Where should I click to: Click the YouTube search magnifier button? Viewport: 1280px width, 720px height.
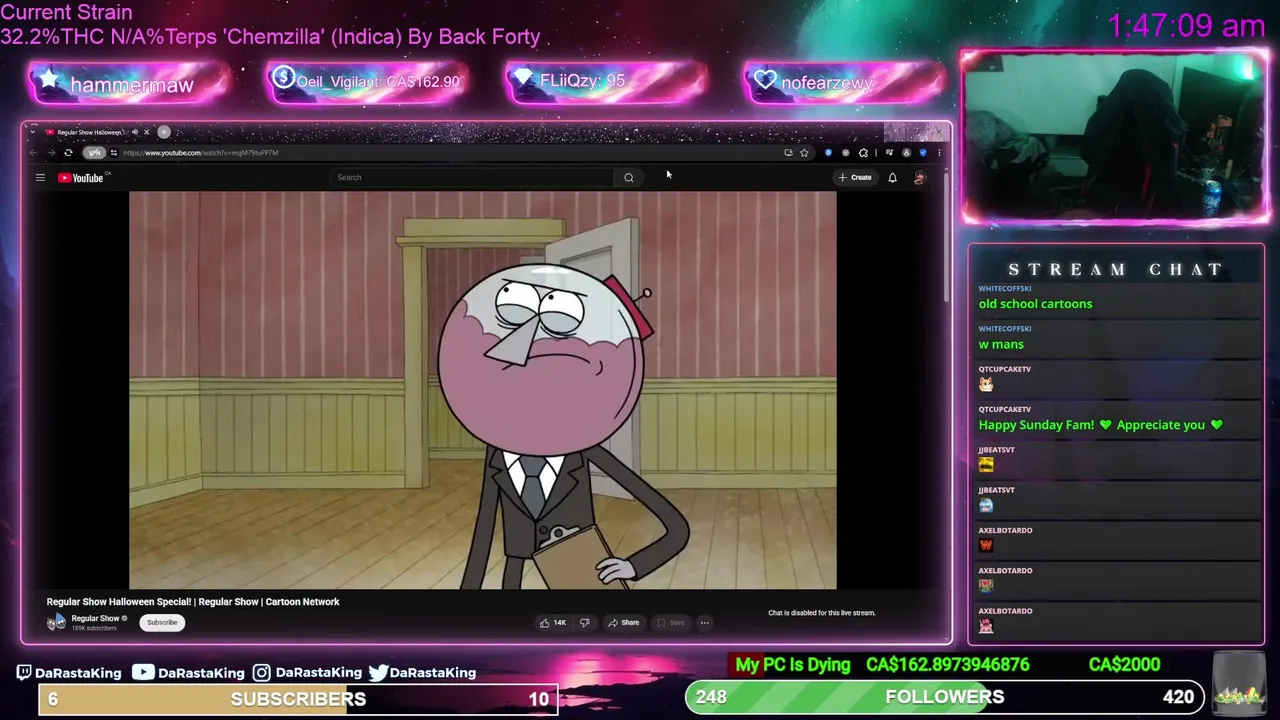(629, 178)
